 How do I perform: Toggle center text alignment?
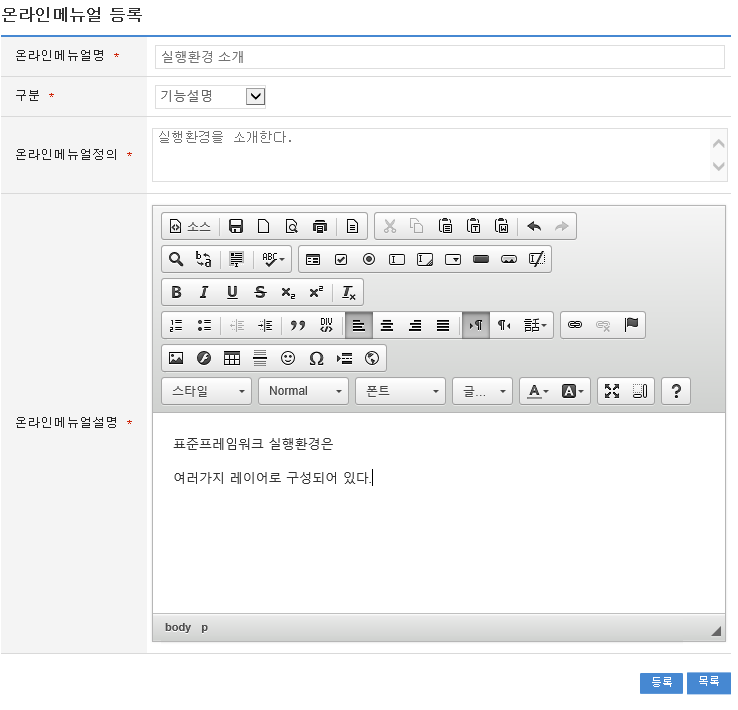click(x=387, y=325)
